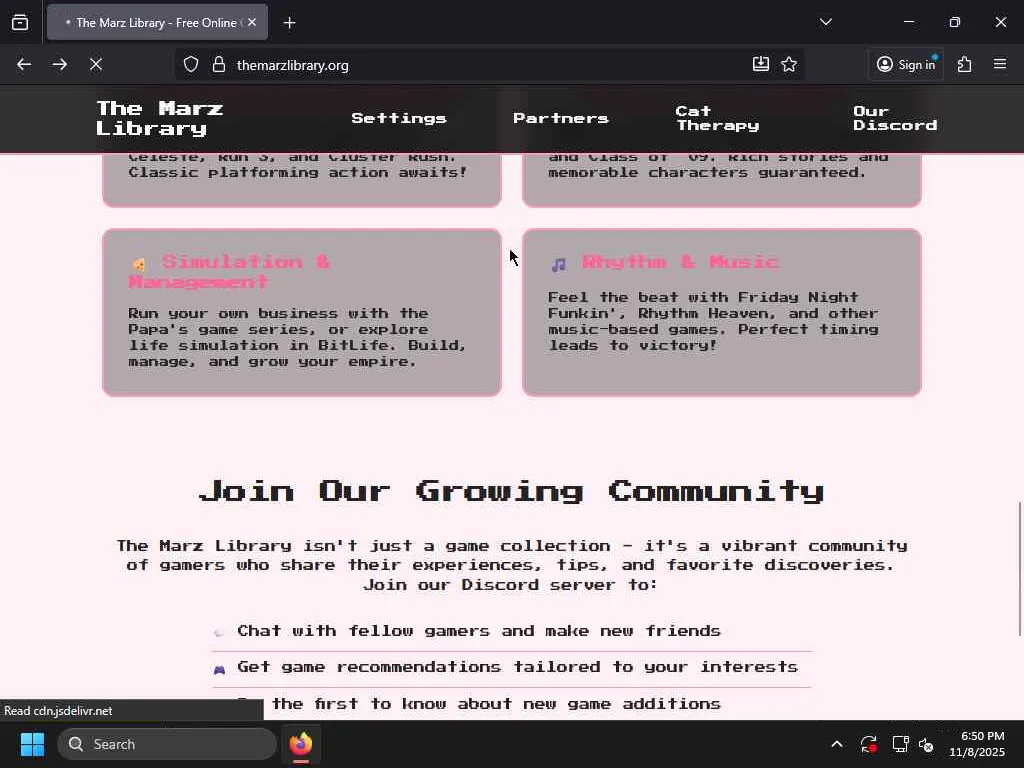Open the Windows Start menu

click(x=32, y=744)
